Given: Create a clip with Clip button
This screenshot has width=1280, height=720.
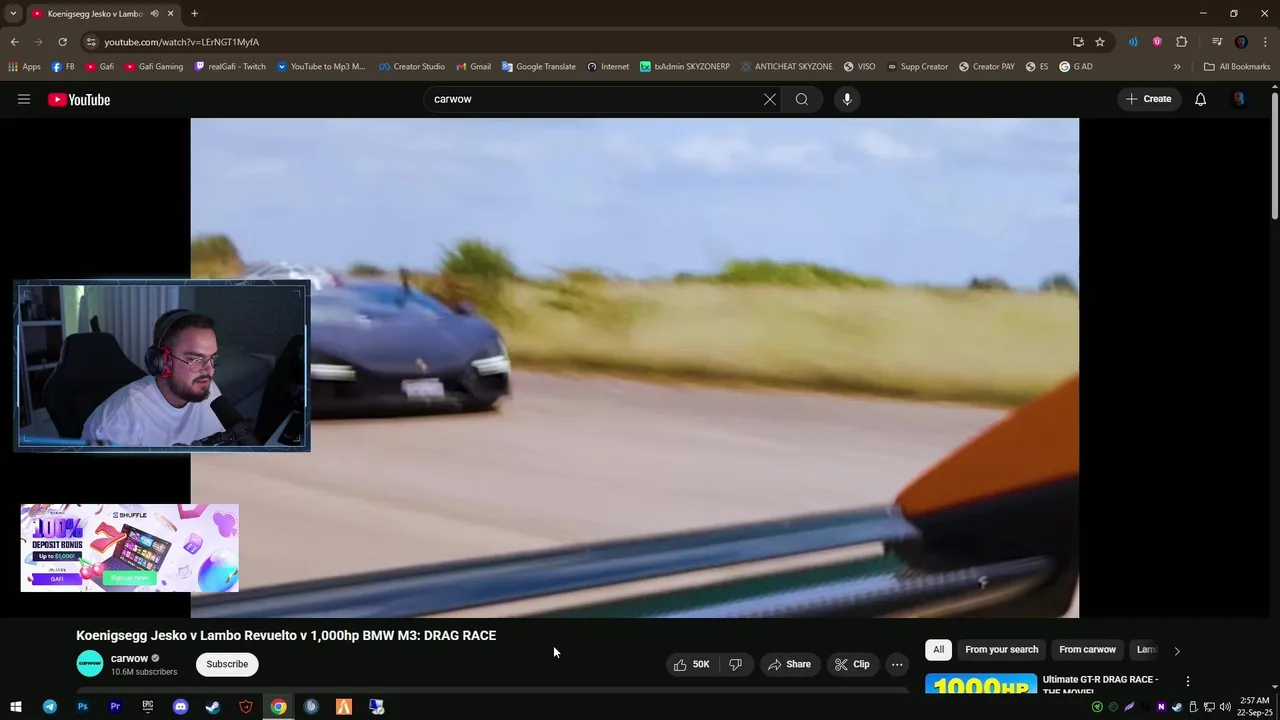Looking at the screenshot, I should pos(852,664).
